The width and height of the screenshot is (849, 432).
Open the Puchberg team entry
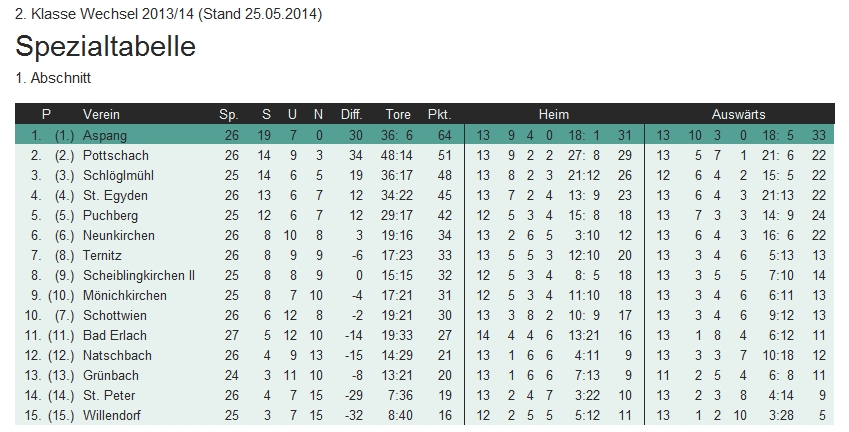[x=110, y=215]
